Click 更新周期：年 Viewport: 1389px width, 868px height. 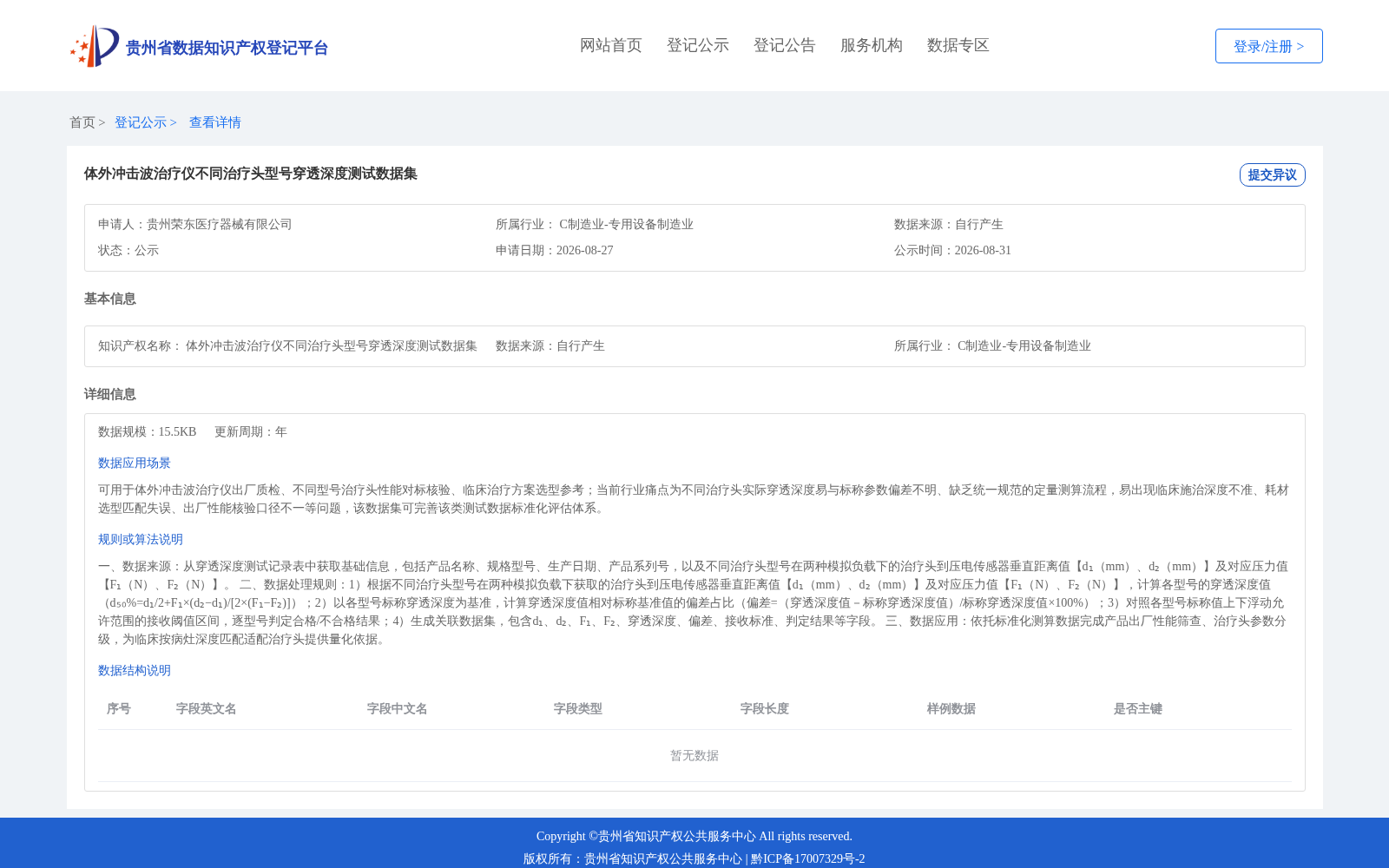click(x=251, y=431)
